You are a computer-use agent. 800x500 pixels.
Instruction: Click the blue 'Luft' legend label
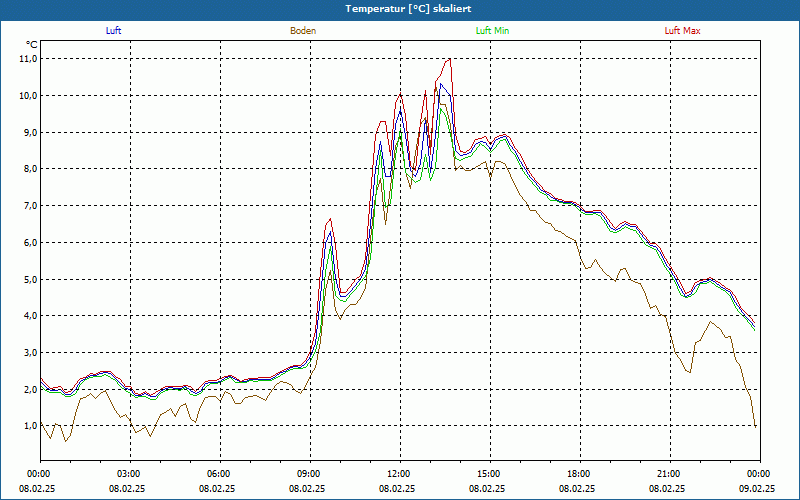113,31
